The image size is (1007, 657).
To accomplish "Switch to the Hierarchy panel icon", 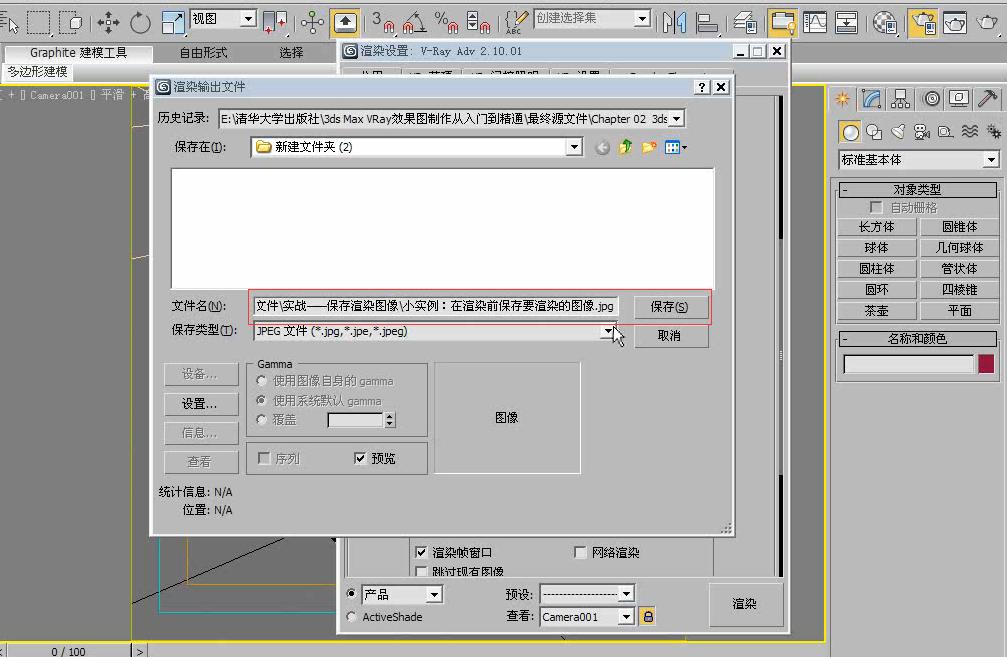I will coord(899,96).
